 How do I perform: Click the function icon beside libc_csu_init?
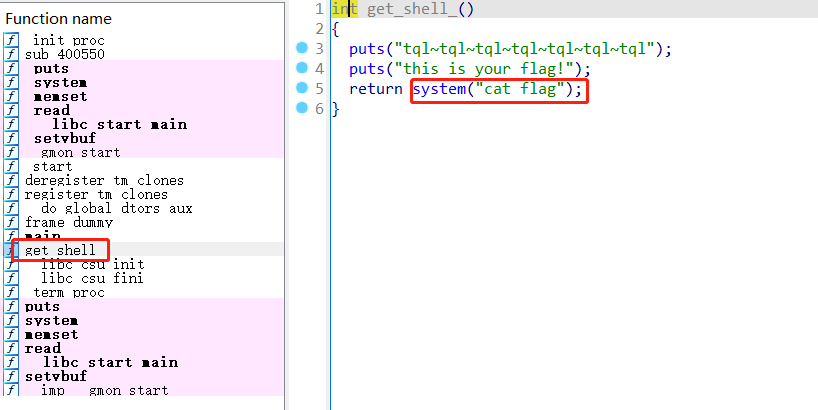[11, 264]
